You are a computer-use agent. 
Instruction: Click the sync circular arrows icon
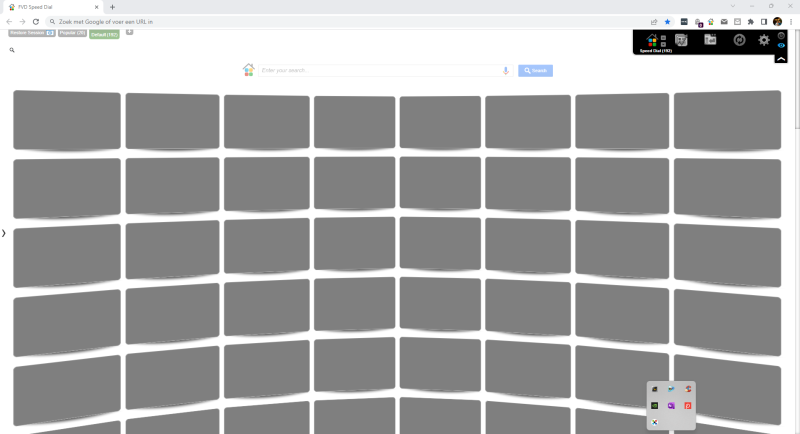point(739,40)
